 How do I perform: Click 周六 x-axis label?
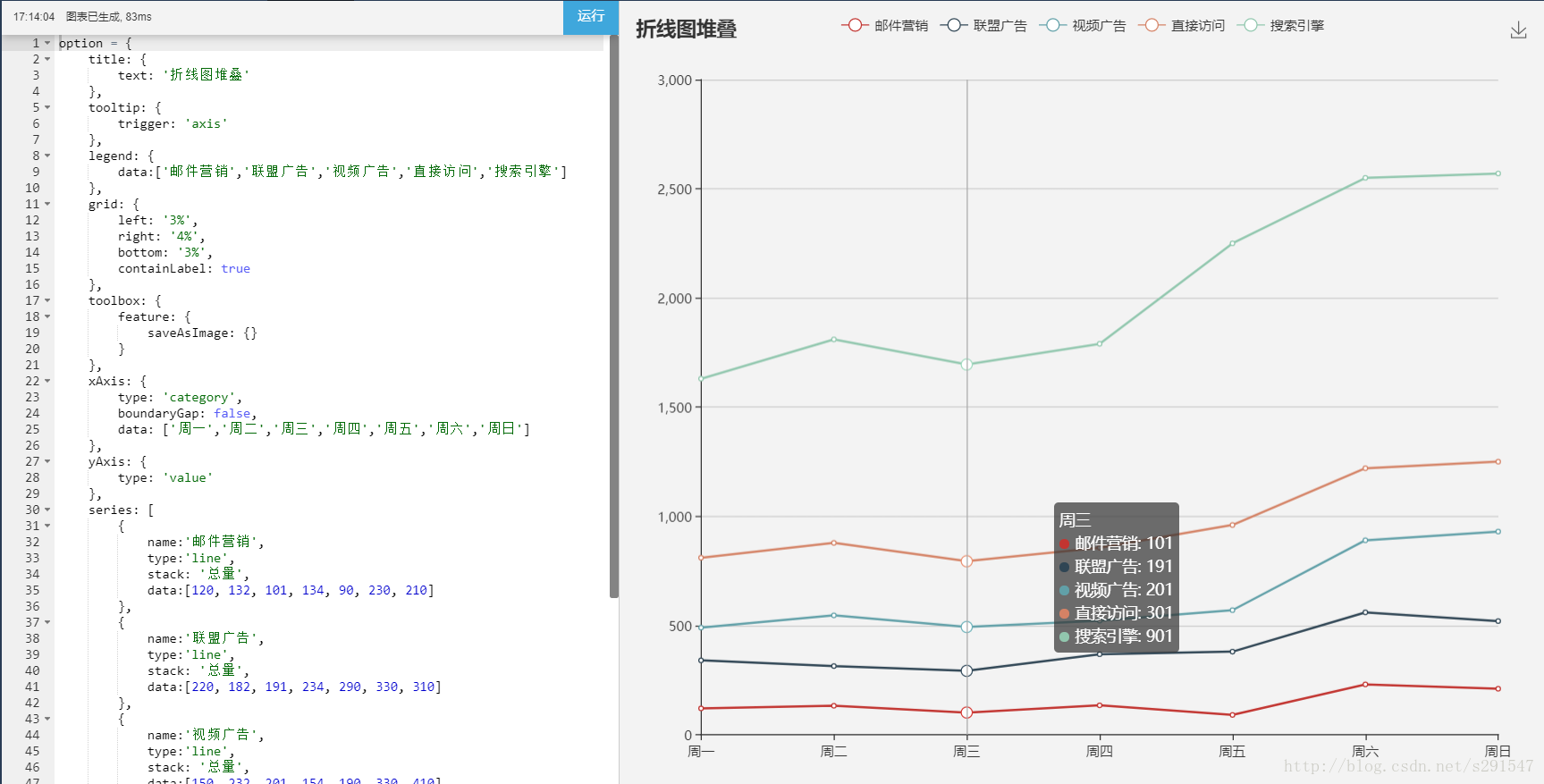[x=1365, y=752]
